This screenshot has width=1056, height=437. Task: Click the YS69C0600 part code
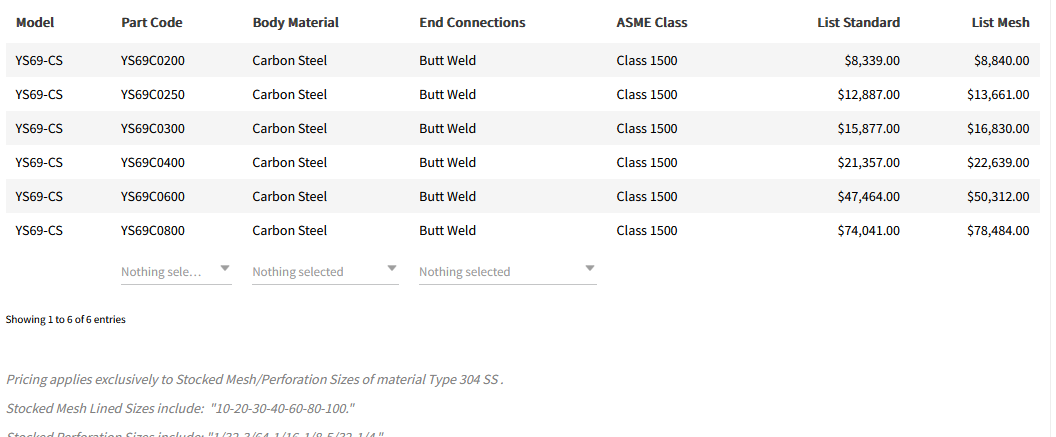pyautogui.click(x=152, y=196)
